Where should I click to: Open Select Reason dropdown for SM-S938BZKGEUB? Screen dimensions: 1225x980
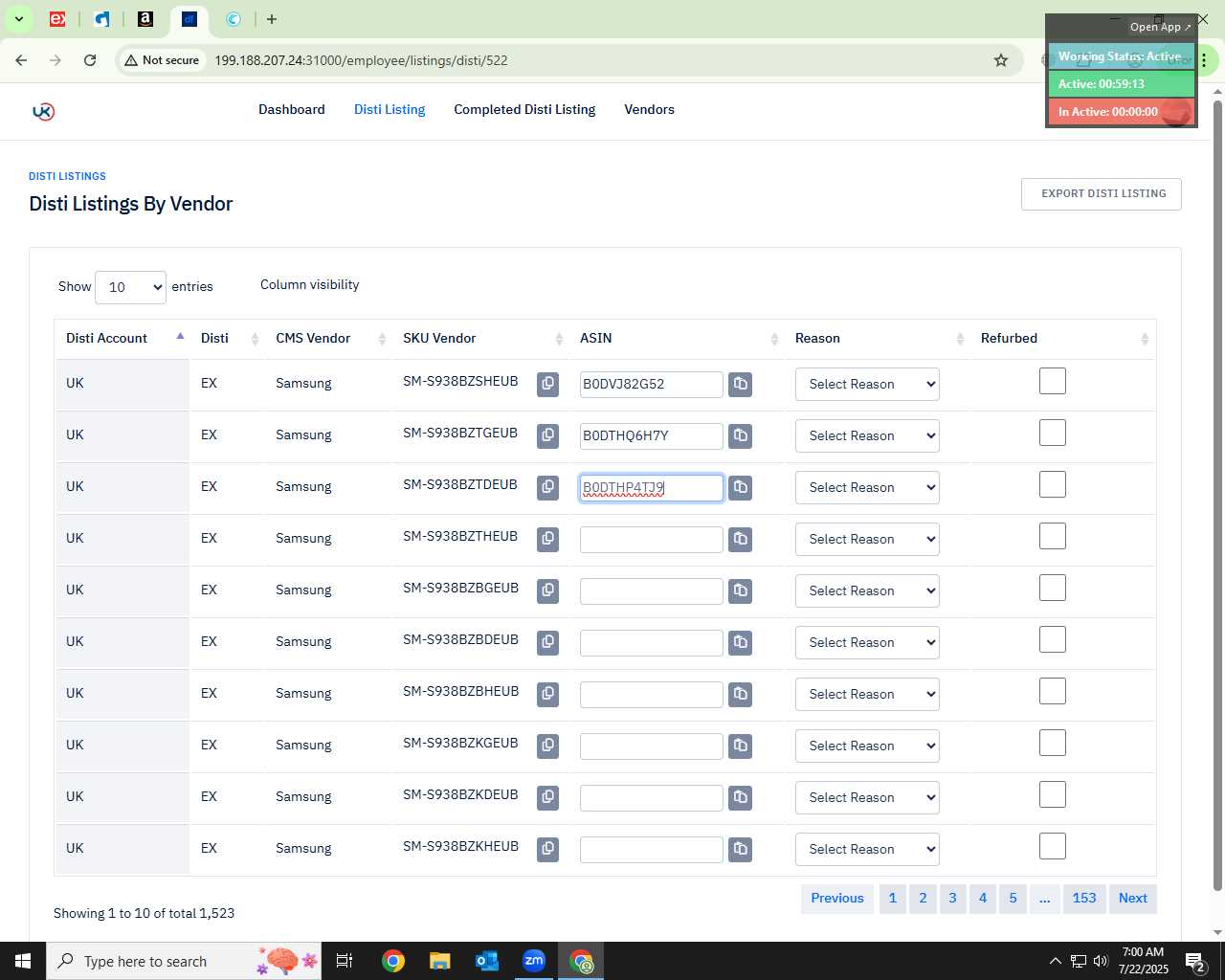point(867,746)
